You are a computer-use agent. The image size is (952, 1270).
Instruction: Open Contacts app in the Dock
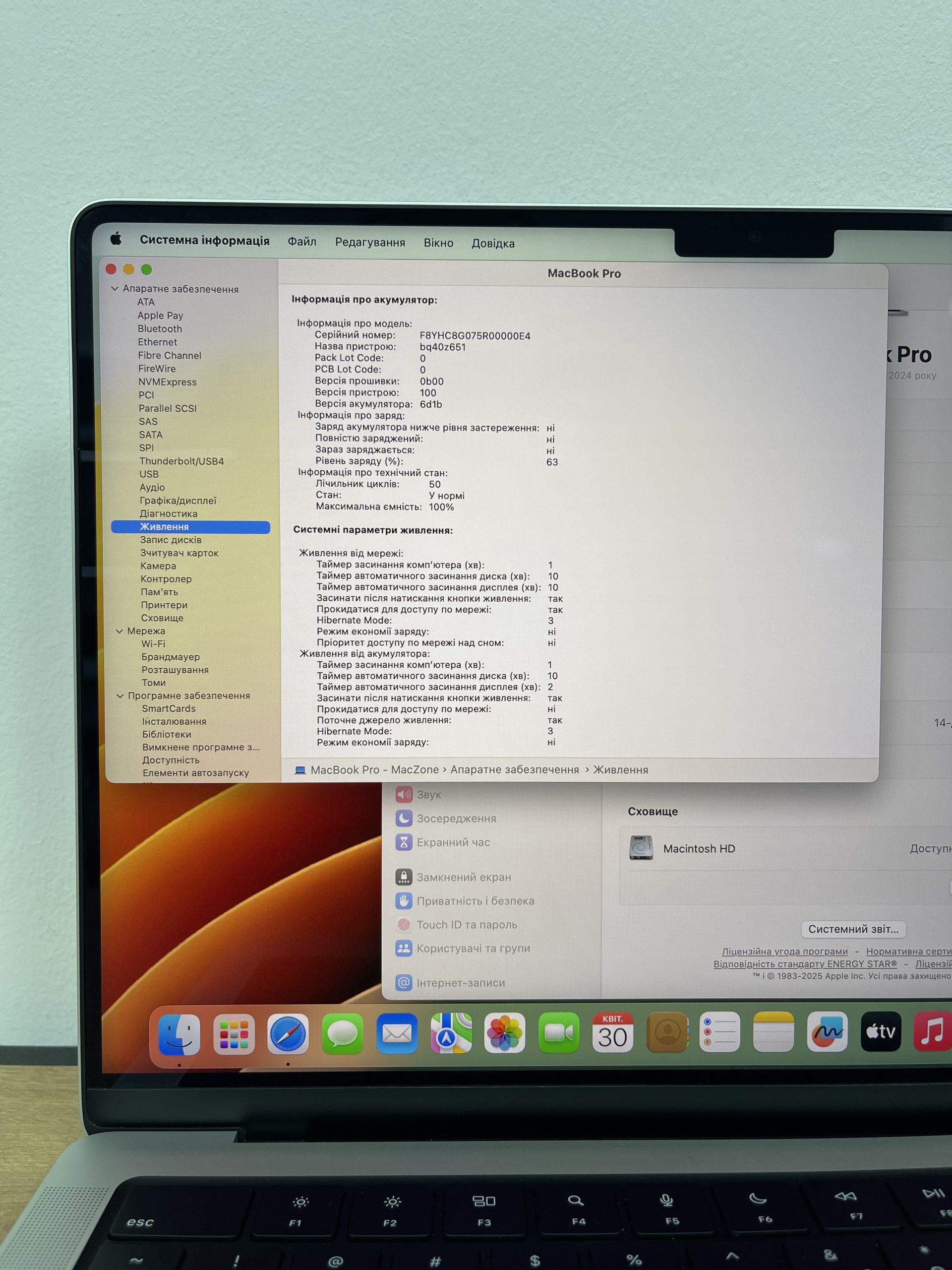(x=667, y=1032)
